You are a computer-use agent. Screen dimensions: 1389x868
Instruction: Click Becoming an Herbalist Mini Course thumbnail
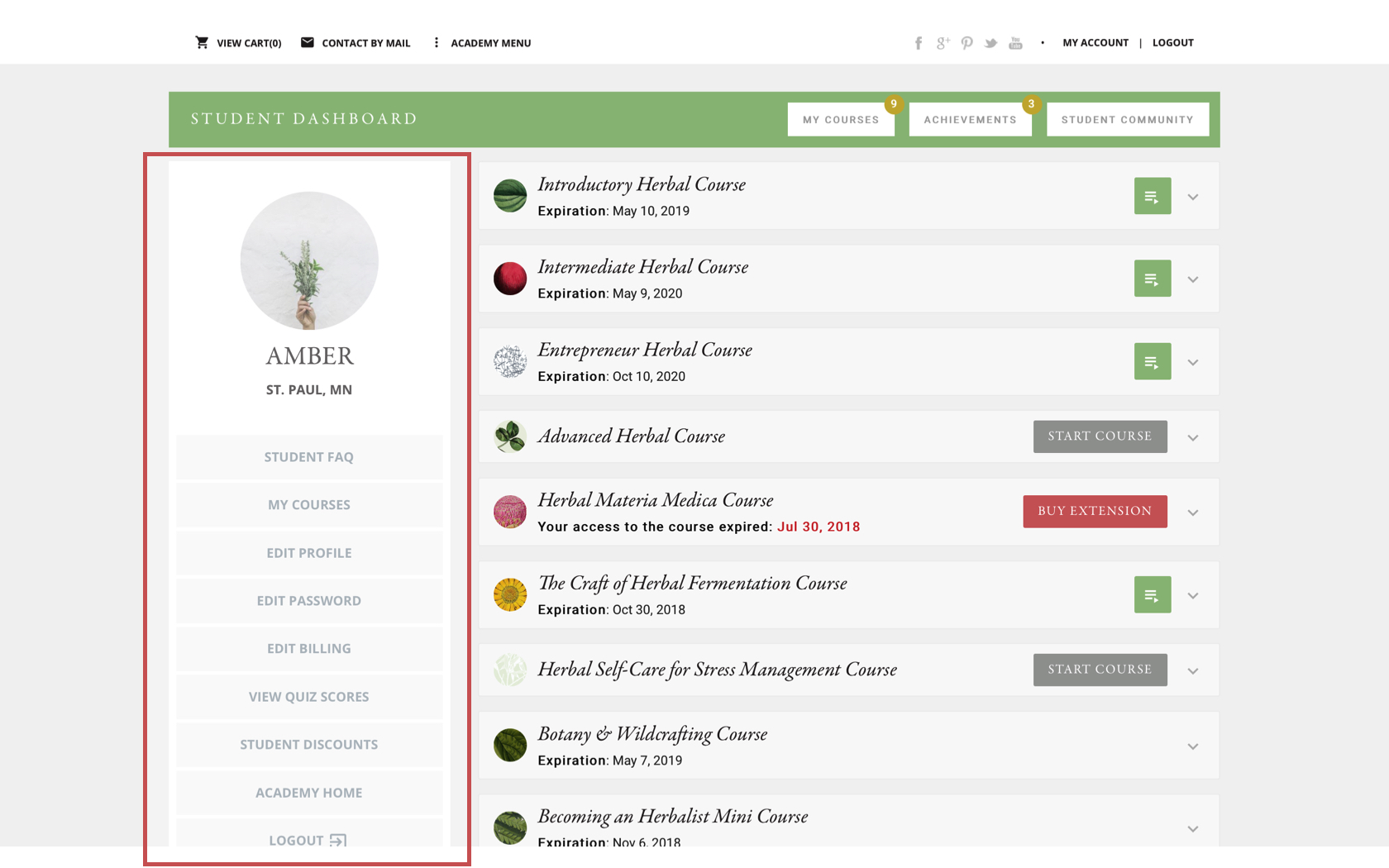(510, 827)
